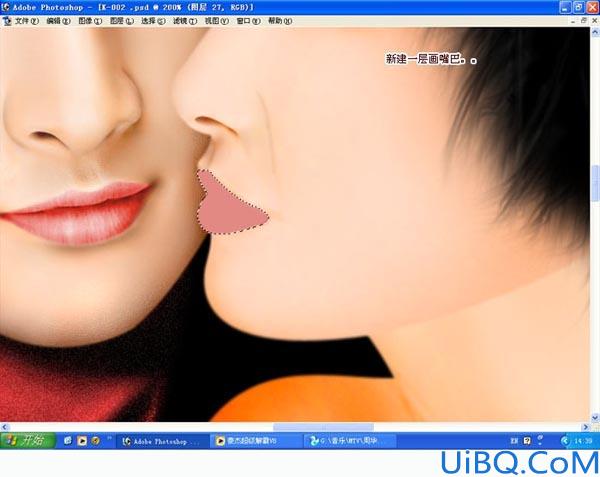
Task: Click the vertical scrollbar up arrow
Action: 595,33
